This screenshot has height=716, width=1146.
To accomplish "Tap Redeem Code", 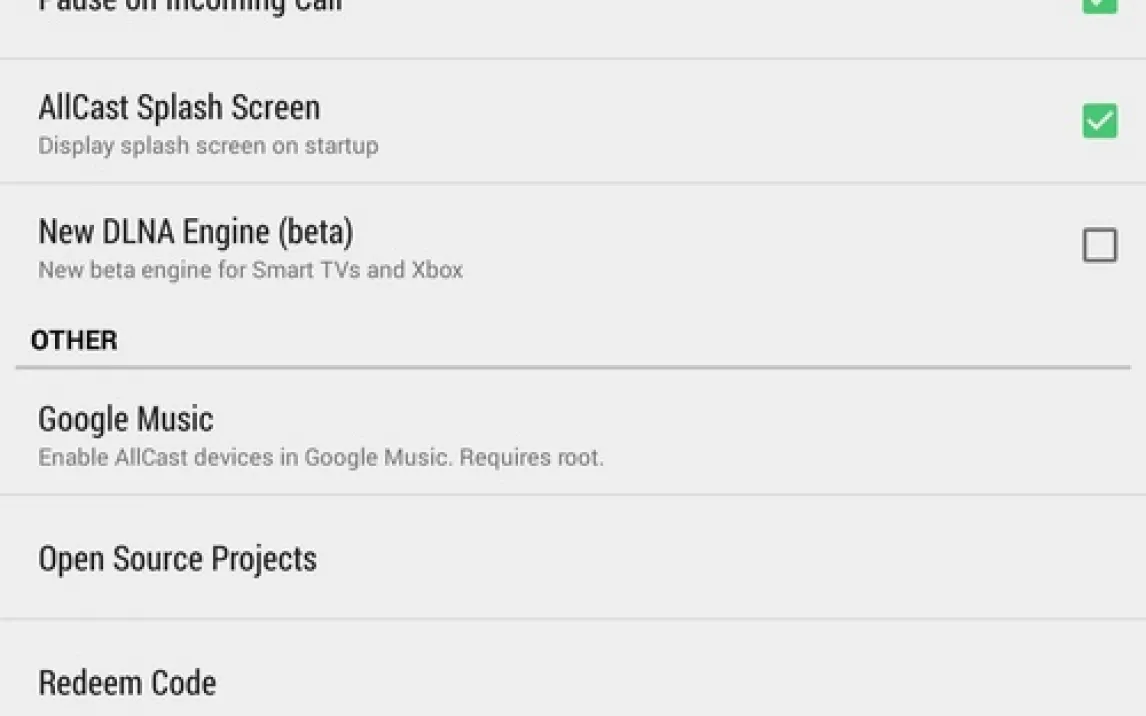I will click(x=127, y=683).
